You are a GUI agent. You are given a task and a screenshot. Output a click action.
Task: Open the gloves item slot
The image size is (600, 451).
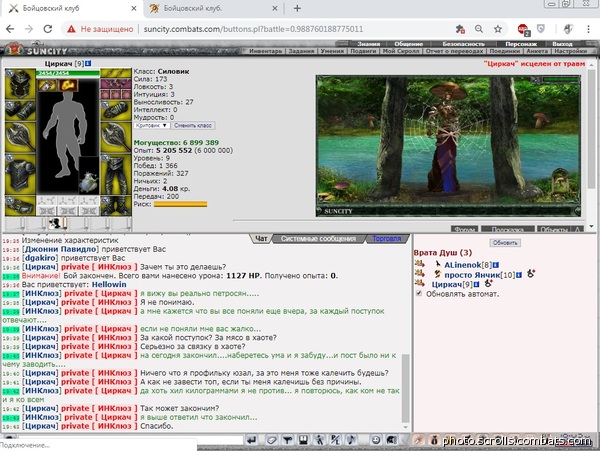(116, 111)
